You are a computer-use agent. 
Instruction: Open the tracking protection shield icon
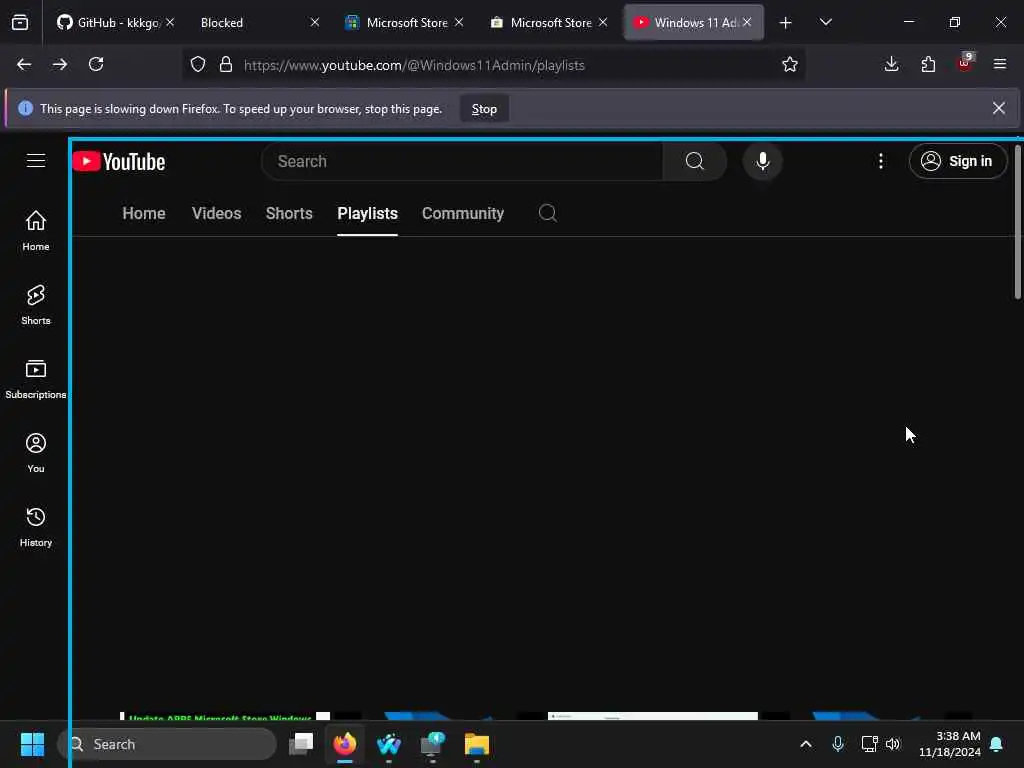[198, 64]
